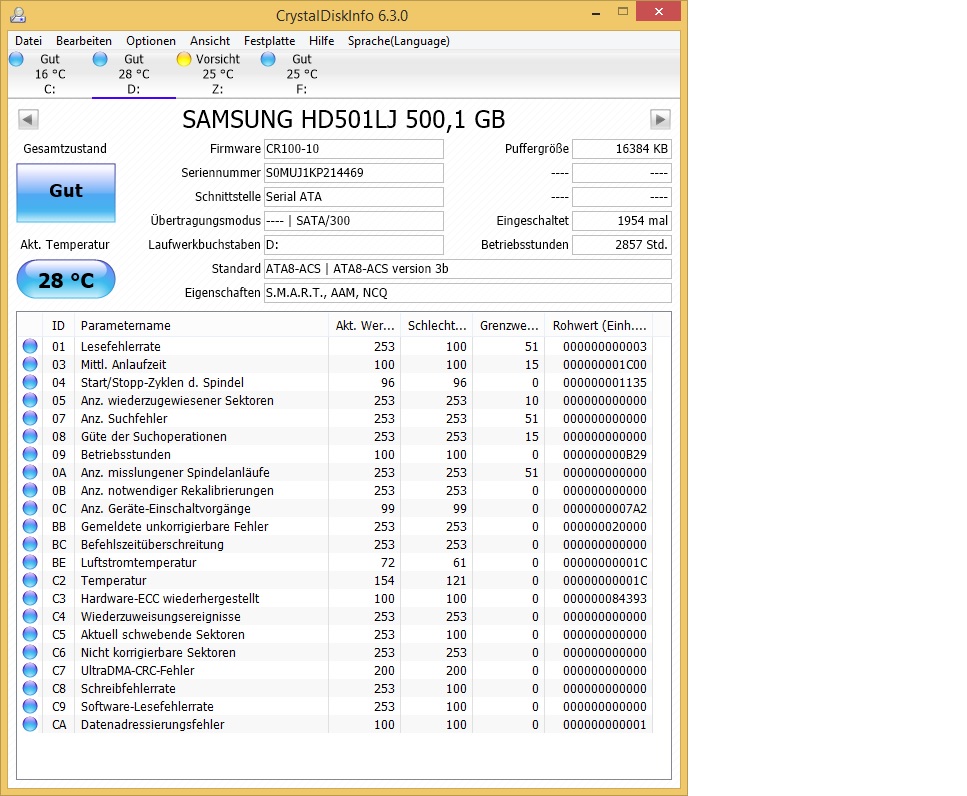
Task: Click the Übertragungsmodus SATA/300 field
Action: pyautogui.click(x=353, y=221)
